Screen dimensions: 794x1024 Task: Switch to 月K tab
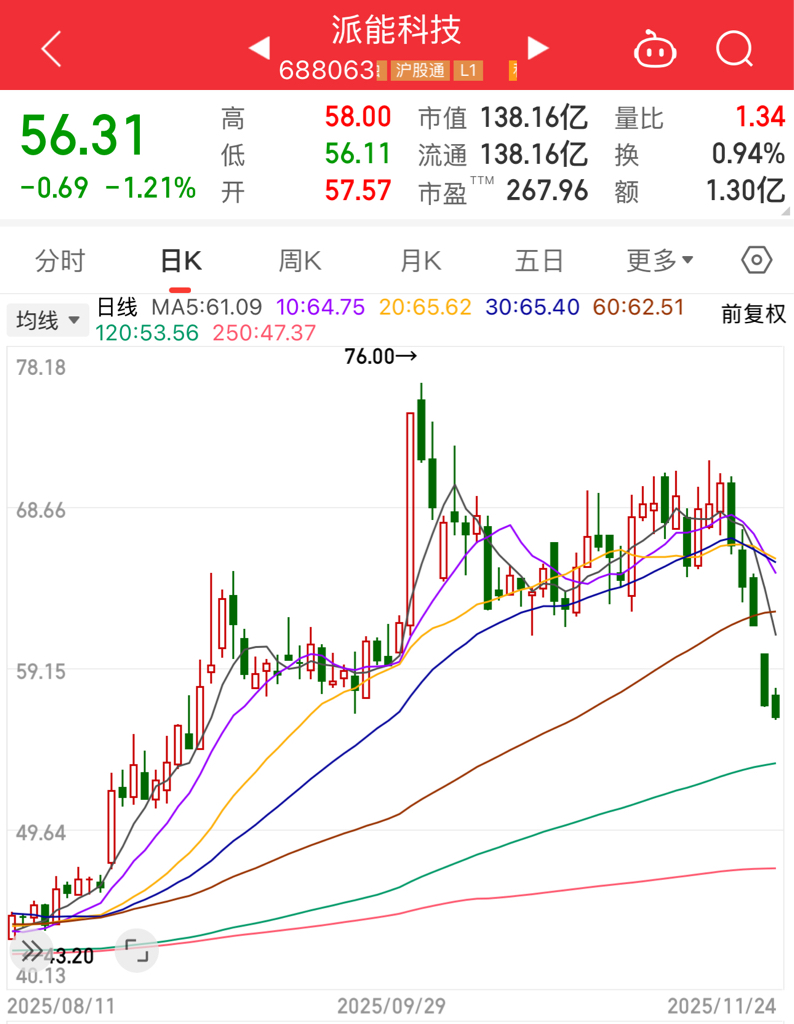tap(421, 261)
